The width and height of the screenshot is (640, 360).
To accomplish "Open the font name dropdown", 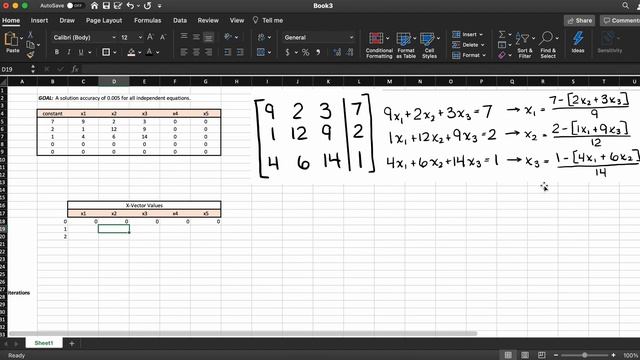I will [x=114, y=37].
